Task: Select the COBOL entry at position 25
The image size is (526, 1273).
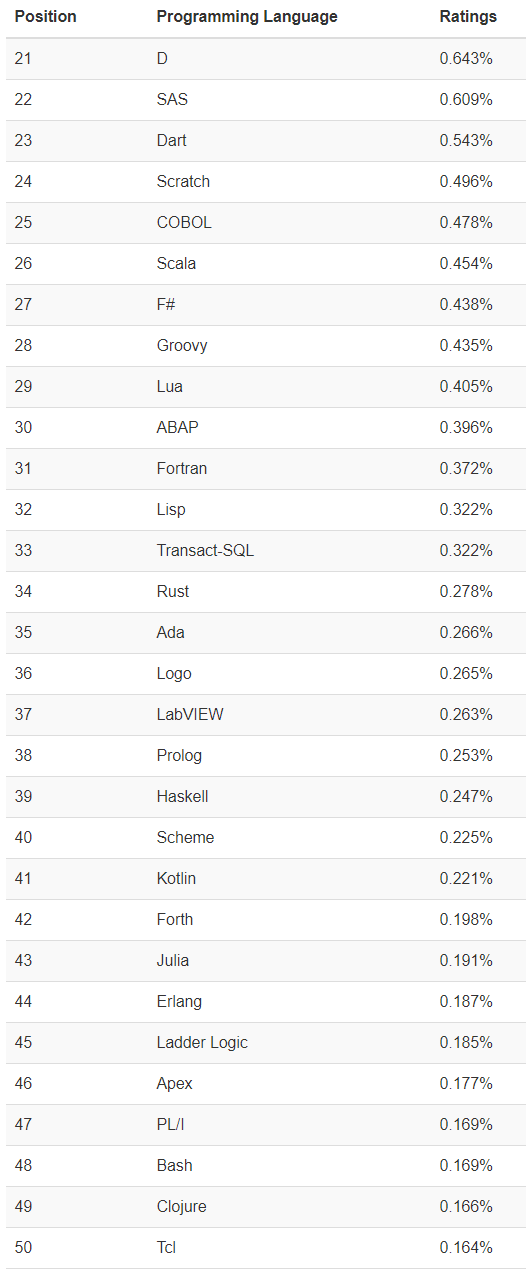Action: (x=266, y=223)
